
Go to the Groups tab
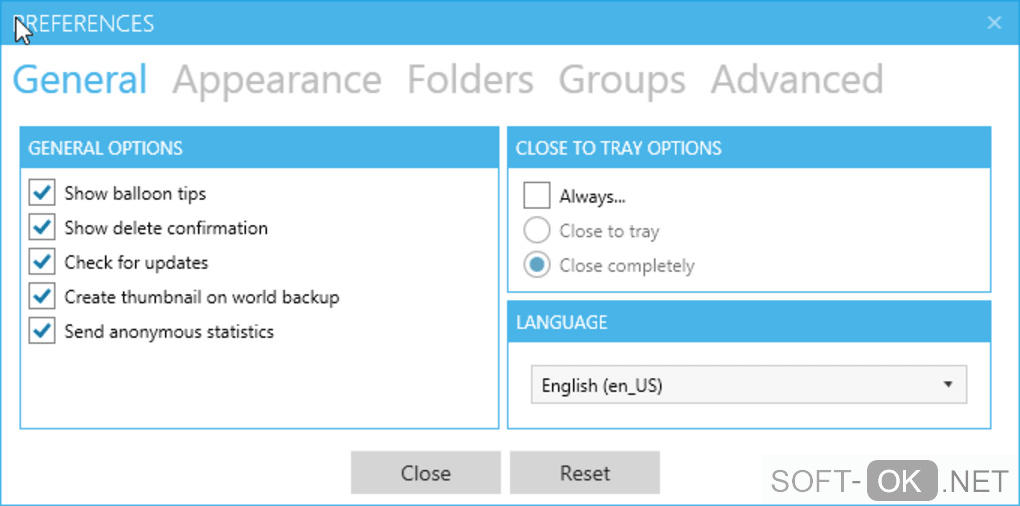coord(622,80)
